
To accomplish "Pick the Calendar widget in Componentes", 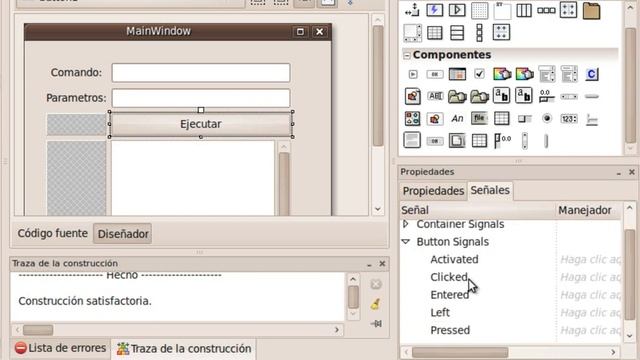I will (x=457, y=74).
